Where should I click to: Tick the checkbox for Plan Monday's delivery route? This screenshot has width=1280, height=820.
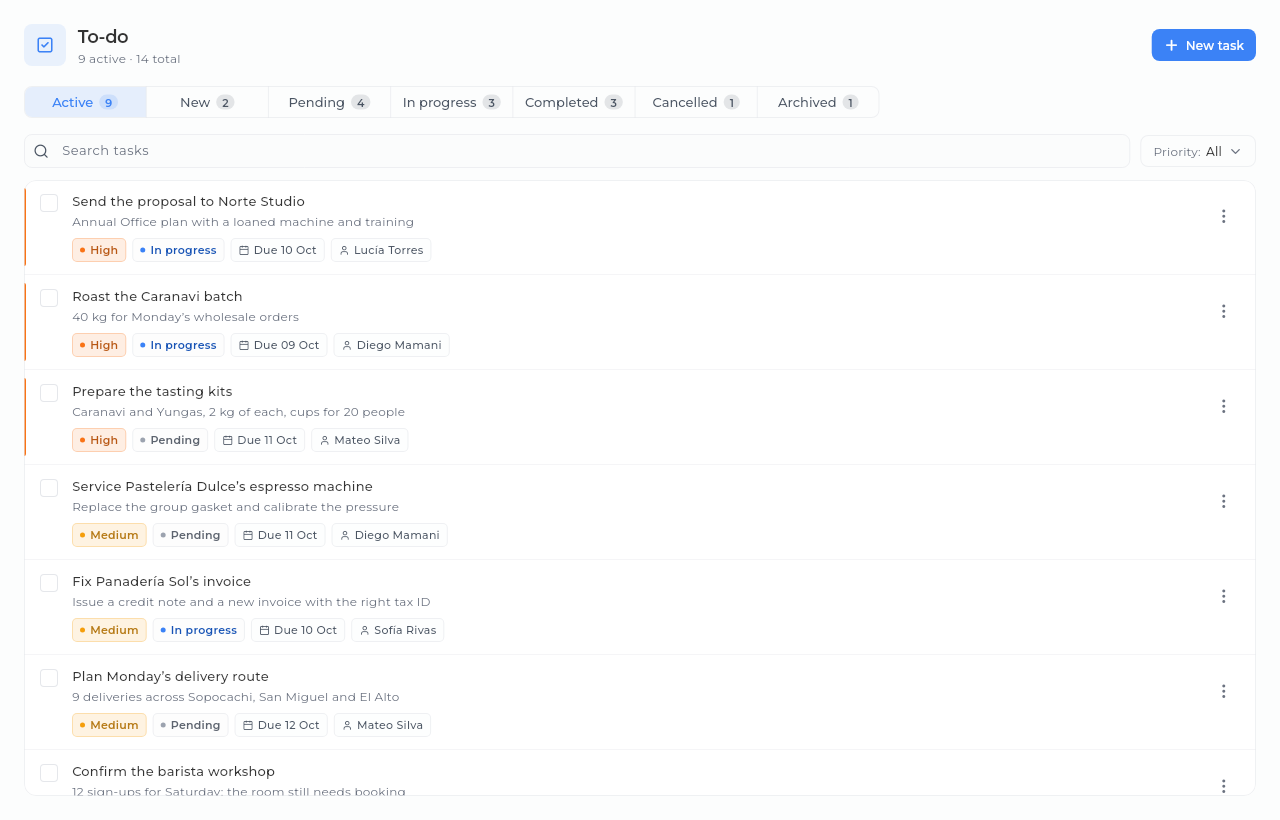(x=49, y=678)
